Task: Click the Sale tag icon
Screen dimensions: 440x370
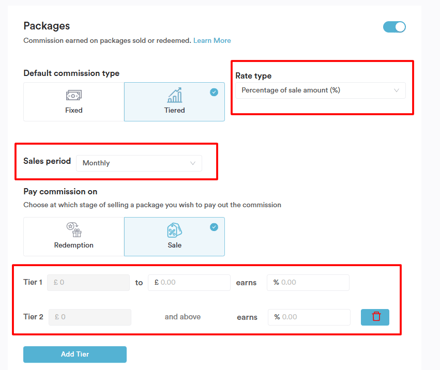Action: point(174,230)
